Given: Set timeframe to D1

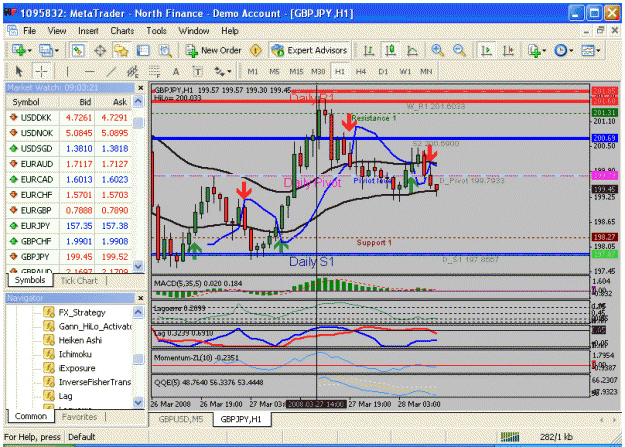Looking at the screenshot, I should [383, 72].
